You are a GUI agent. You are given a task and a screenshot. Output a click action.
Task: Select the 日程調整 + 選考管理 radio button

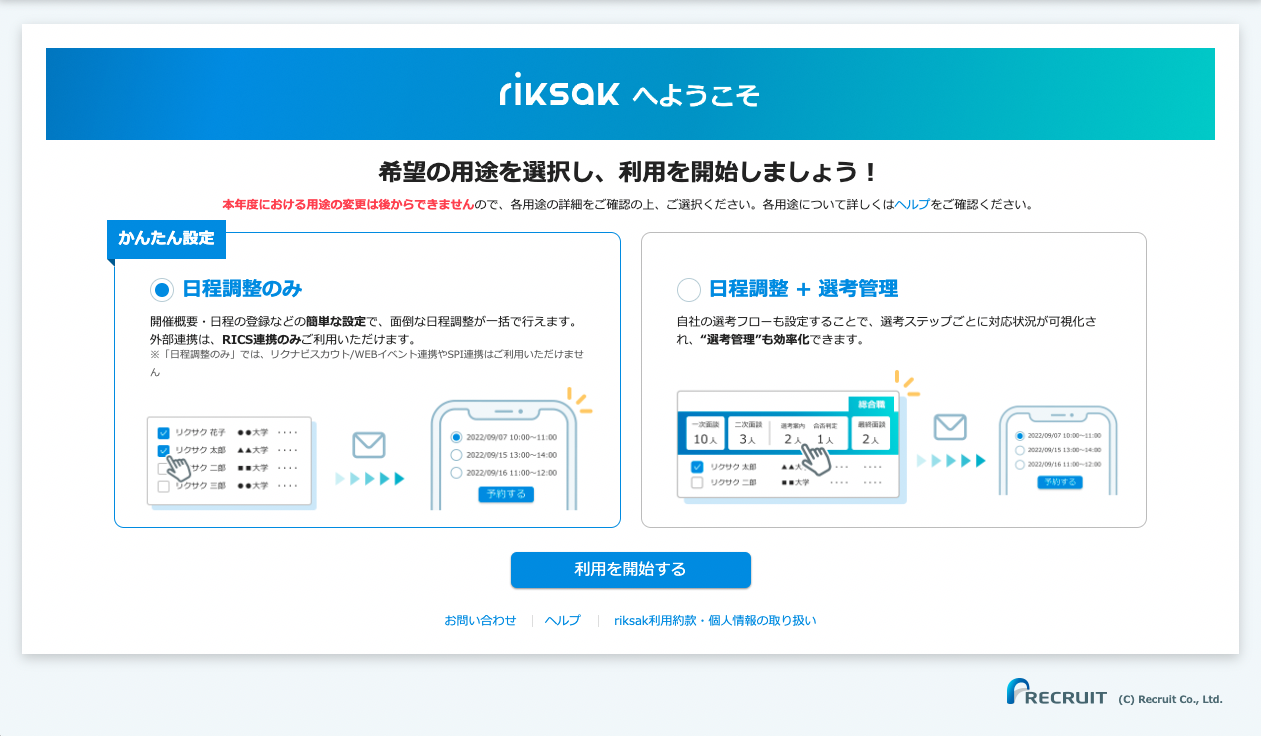(689, 290)
